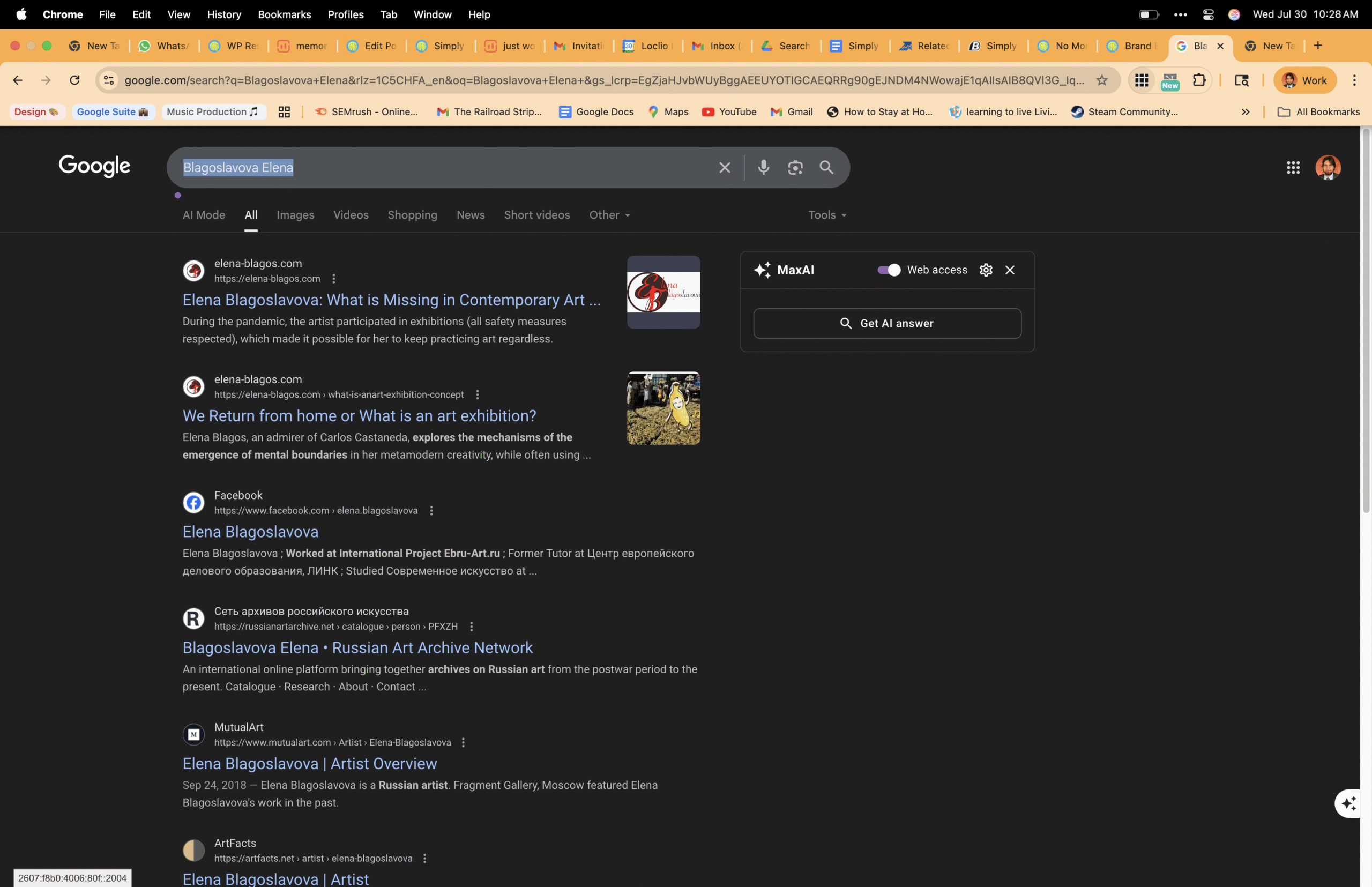Click Get AI answer button

click(x=887, y=323)
